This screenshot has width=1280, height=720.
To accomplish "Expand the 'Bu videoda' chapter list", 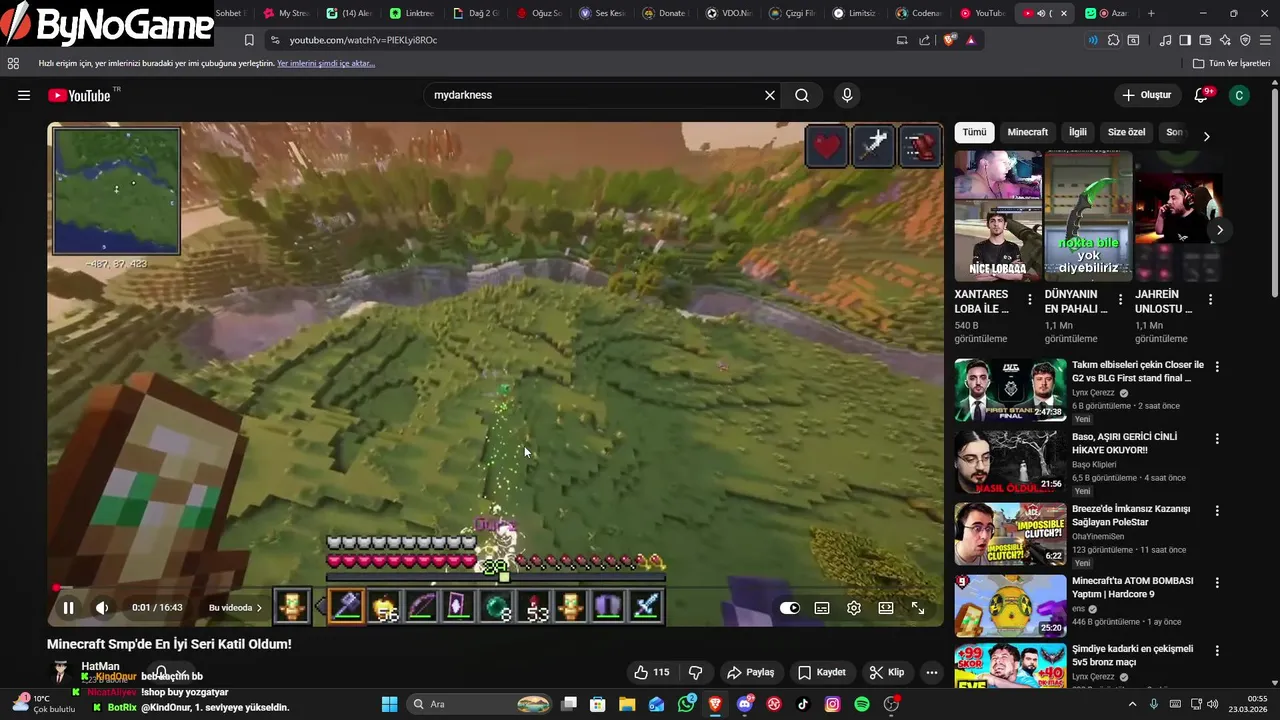I will [236, 607].
